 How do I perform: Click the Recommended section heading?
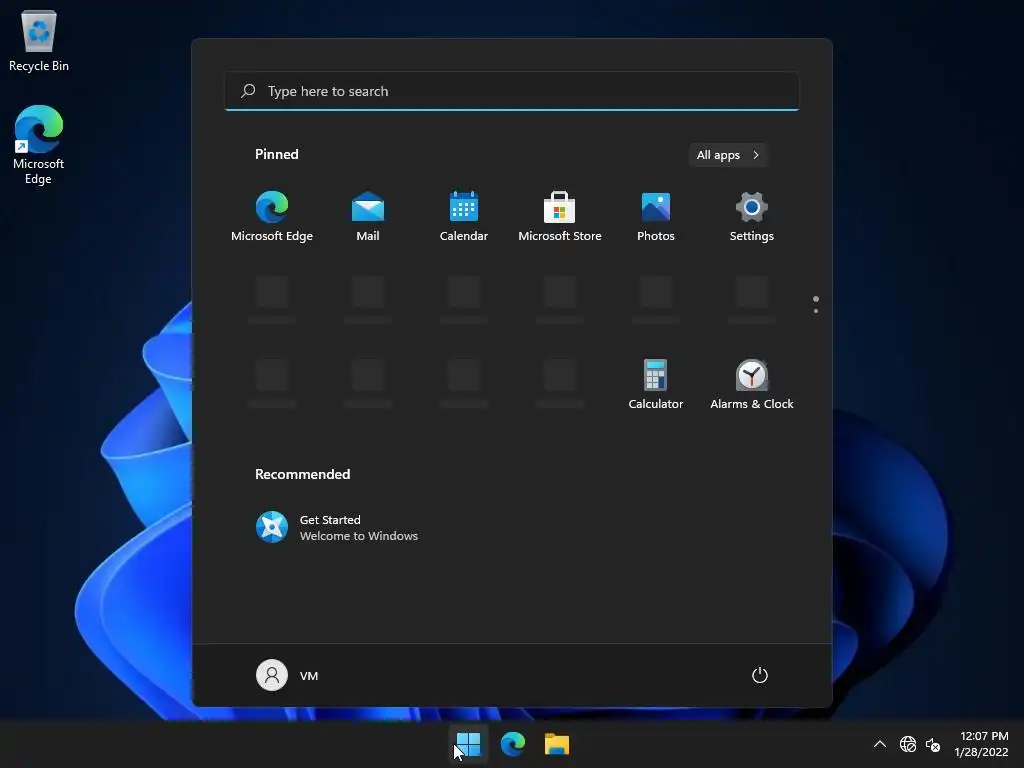(302, 474)
